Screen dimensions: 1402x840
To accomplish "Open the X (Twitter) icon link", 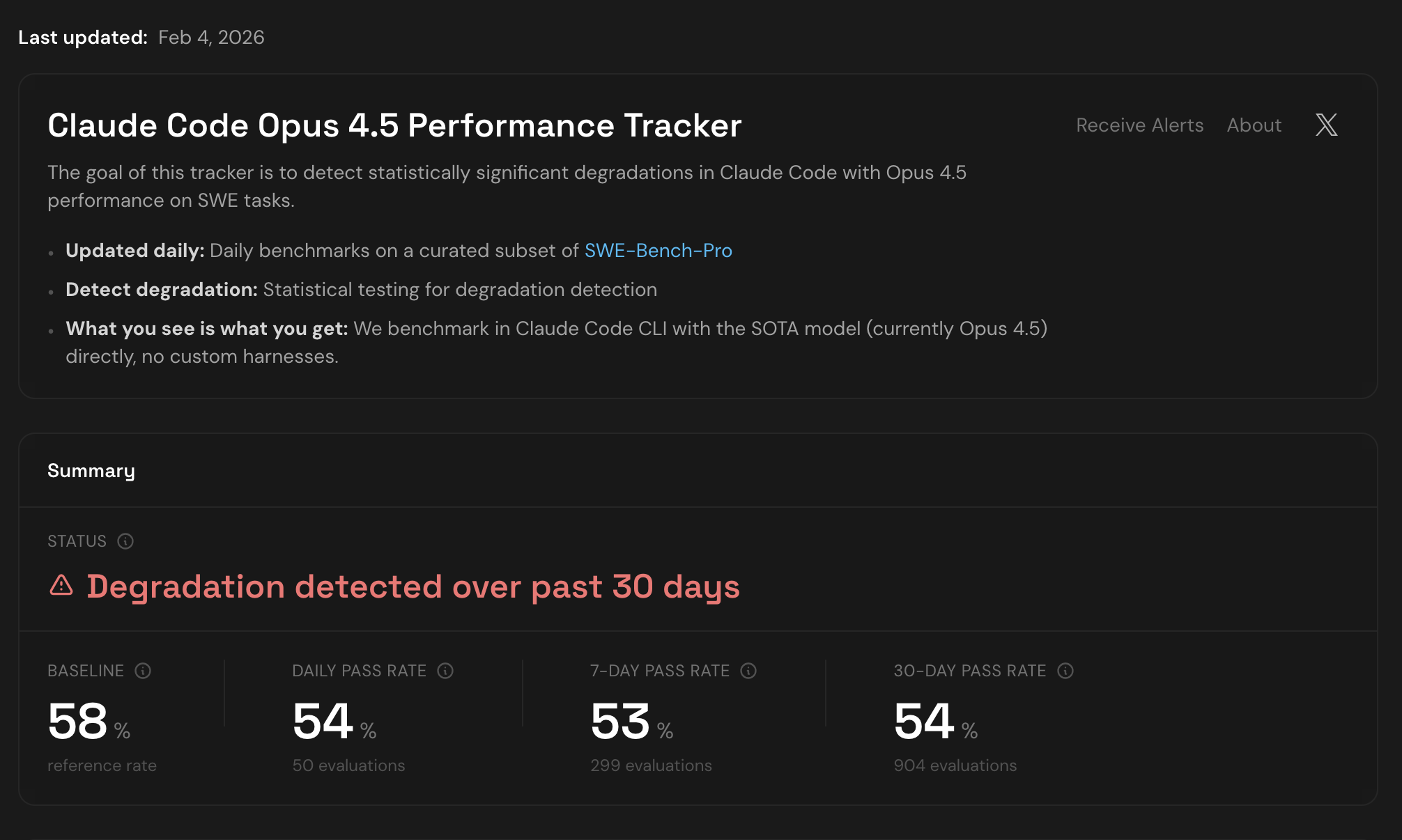I will pyautogui.click(x=1326, y=125).
